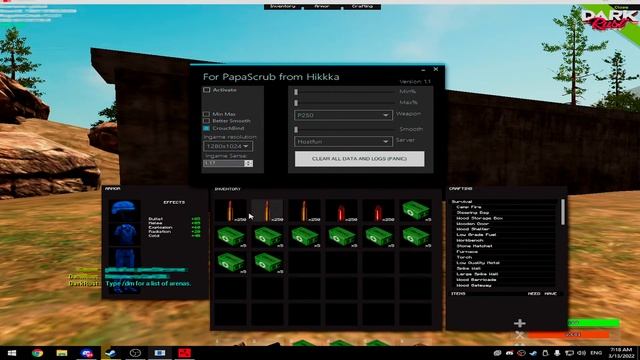640x360 pixels.
Task: Select Workbench in Crafting list
Action: [x=469, y=240]
